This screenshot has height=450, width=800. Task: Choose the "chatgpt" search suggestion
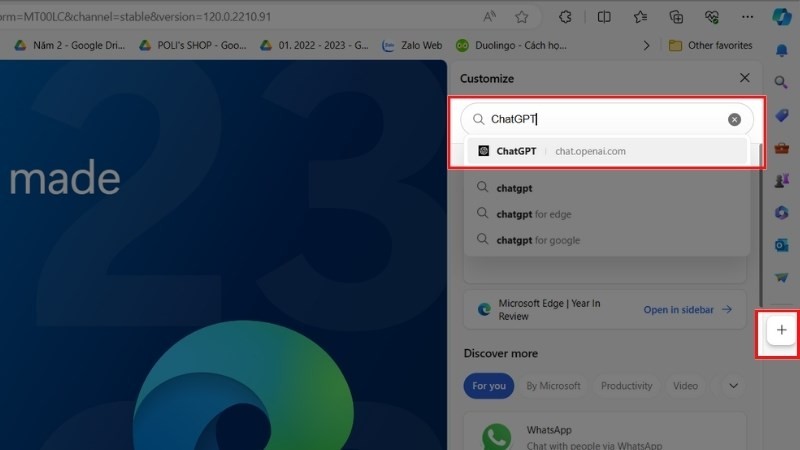tap(607, 188)
